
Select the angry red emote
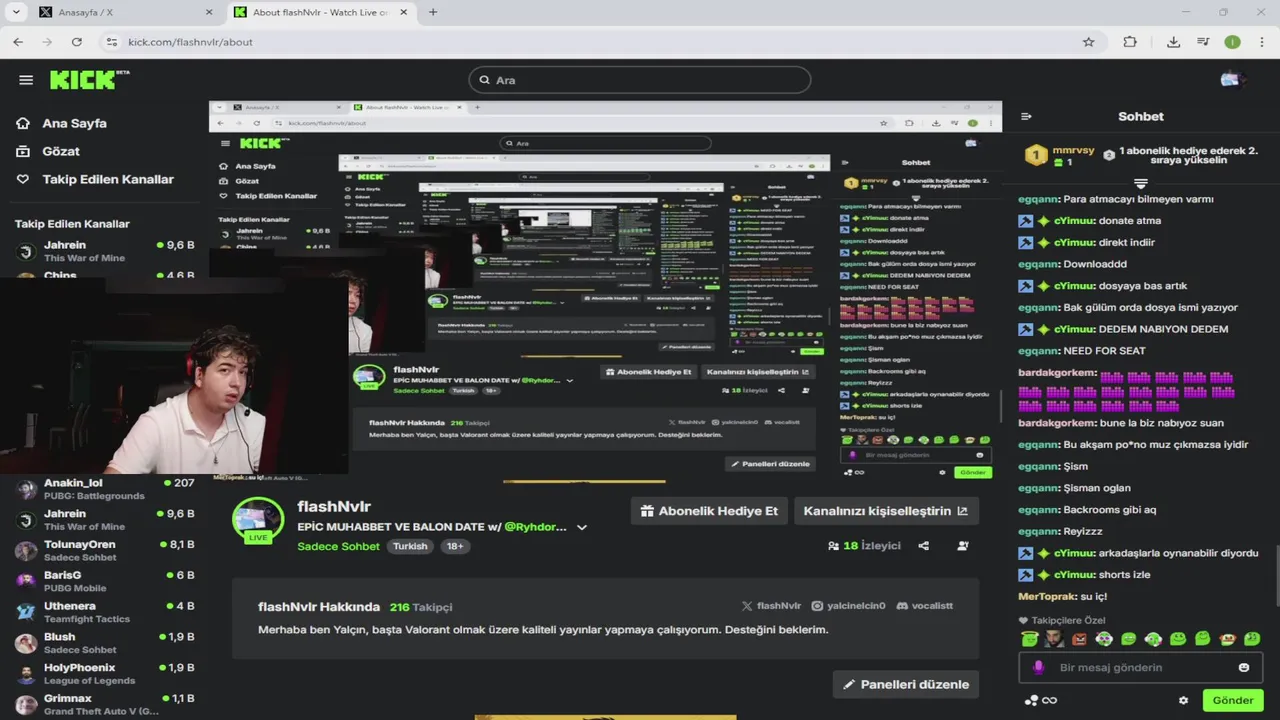coord(1079,639)
